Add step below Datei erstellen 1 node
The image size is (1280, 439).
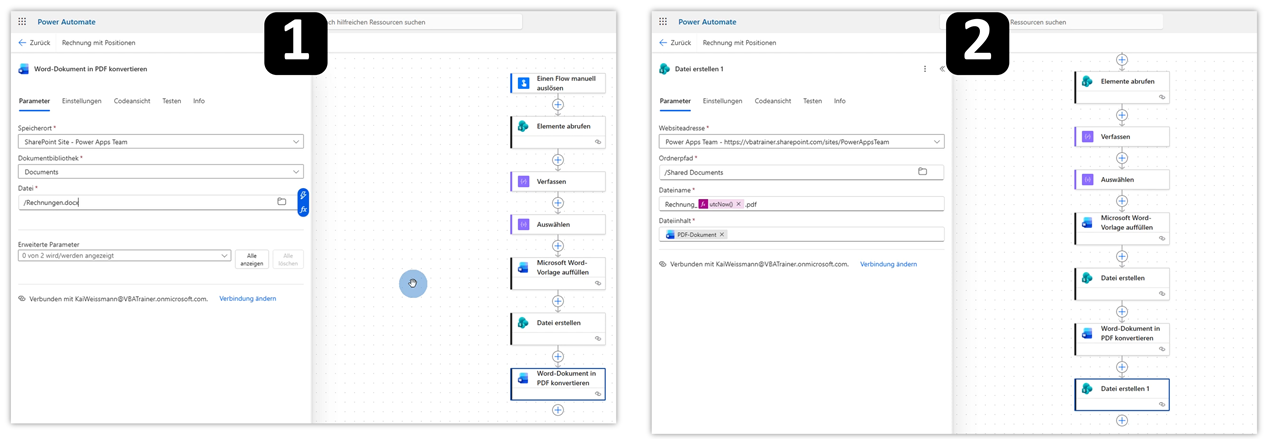(1122, 421)
